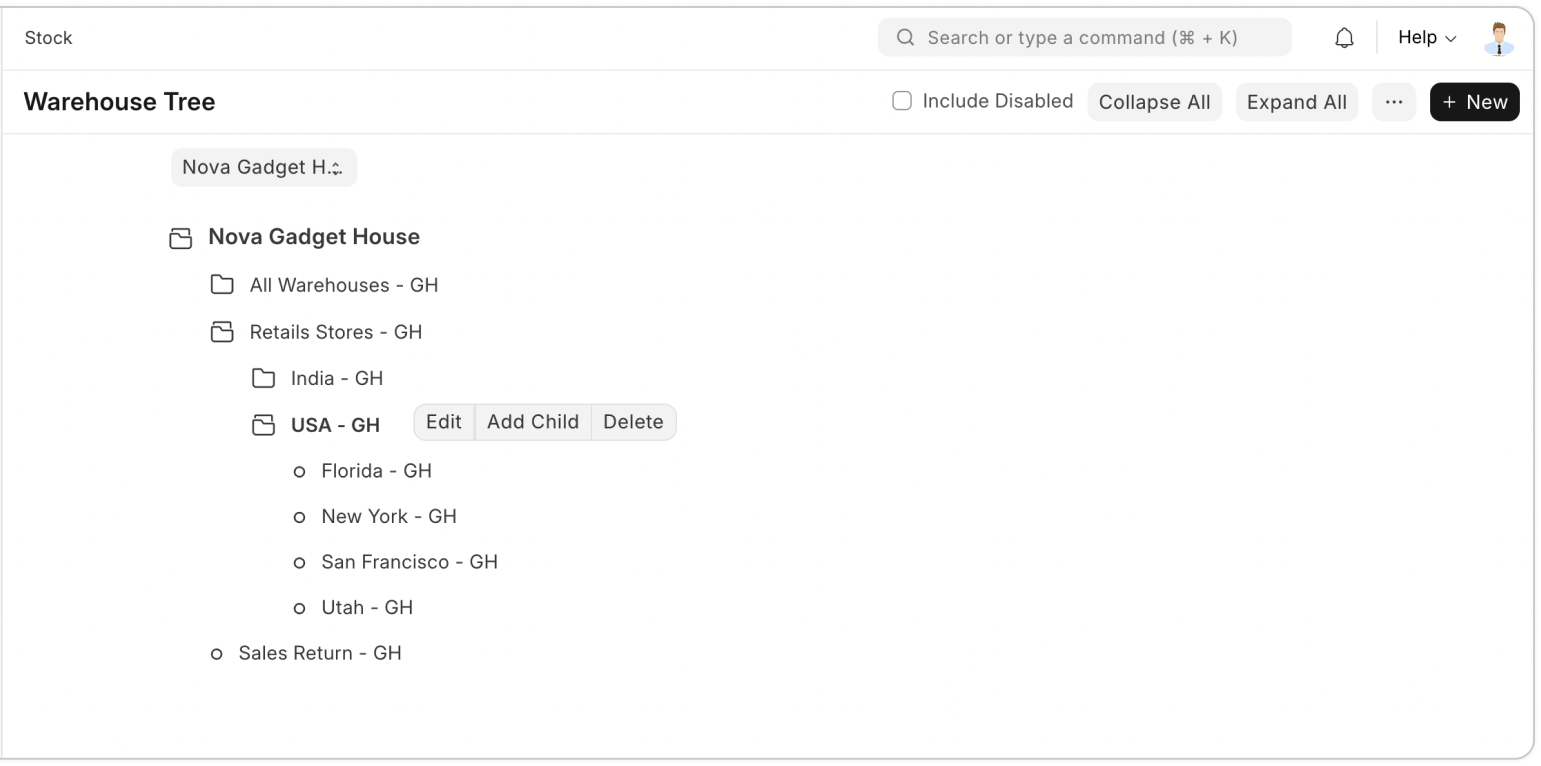Enable the Include Disabled checkbox

[x=902, y=101]
